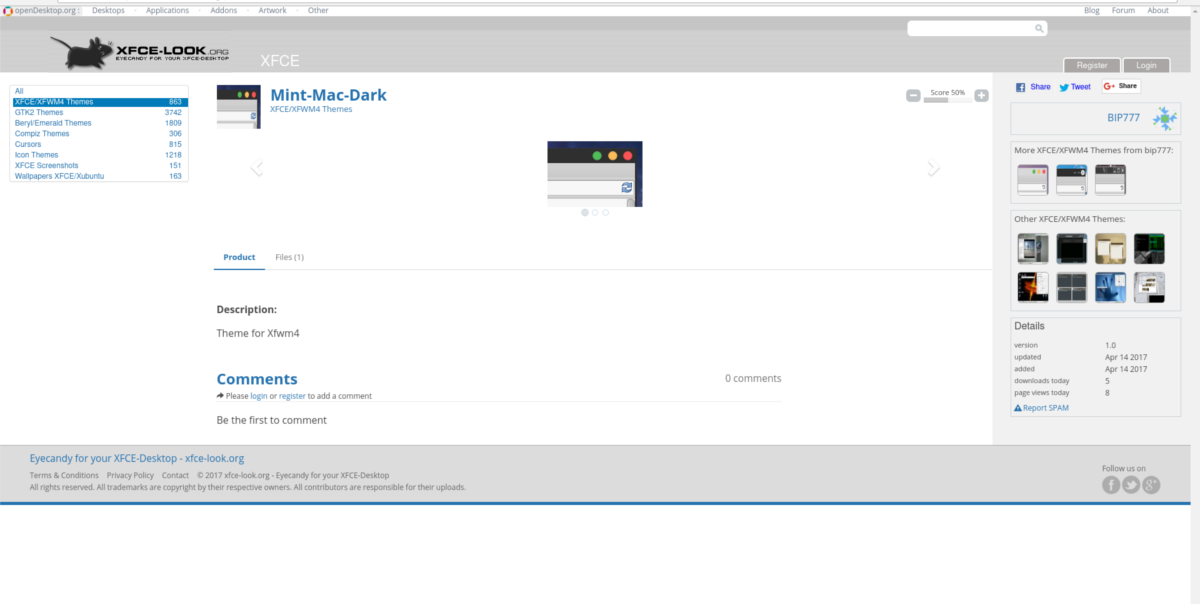Screen dimensions: 1200x604
Task: Open Google+ icon in footer
Action: (1151, 485)
